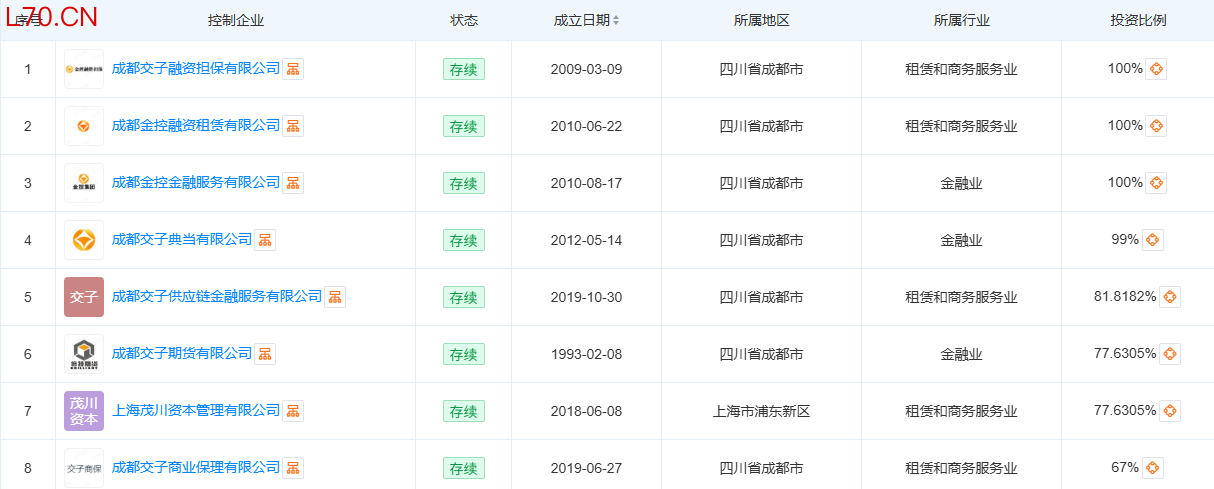1214x489 pixels.
Task: Click the 控制企业 column header
Action: click(236, 20)
